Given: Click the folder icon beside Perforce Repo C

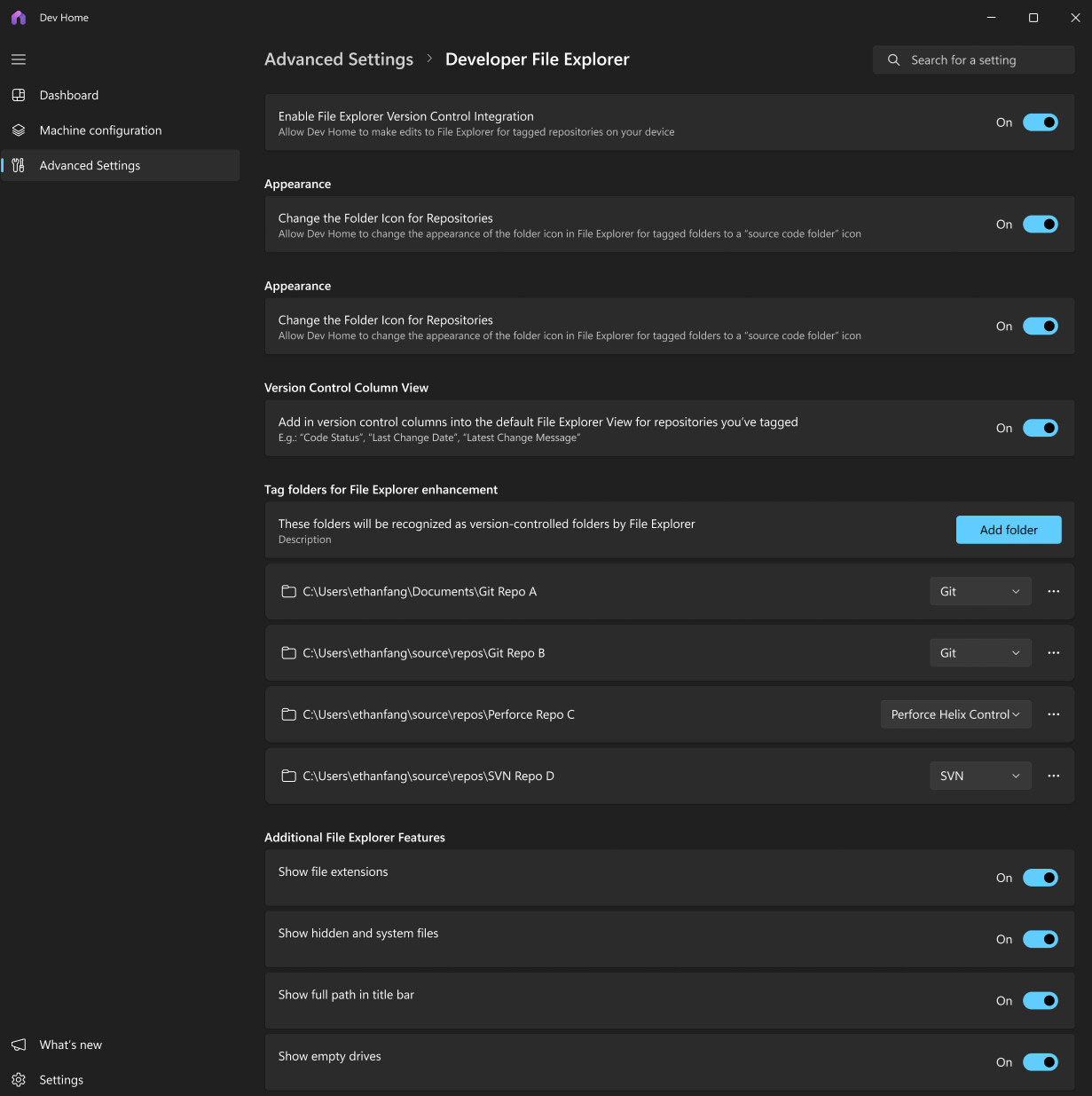Looking at the screenshot, I should [288, 714].
